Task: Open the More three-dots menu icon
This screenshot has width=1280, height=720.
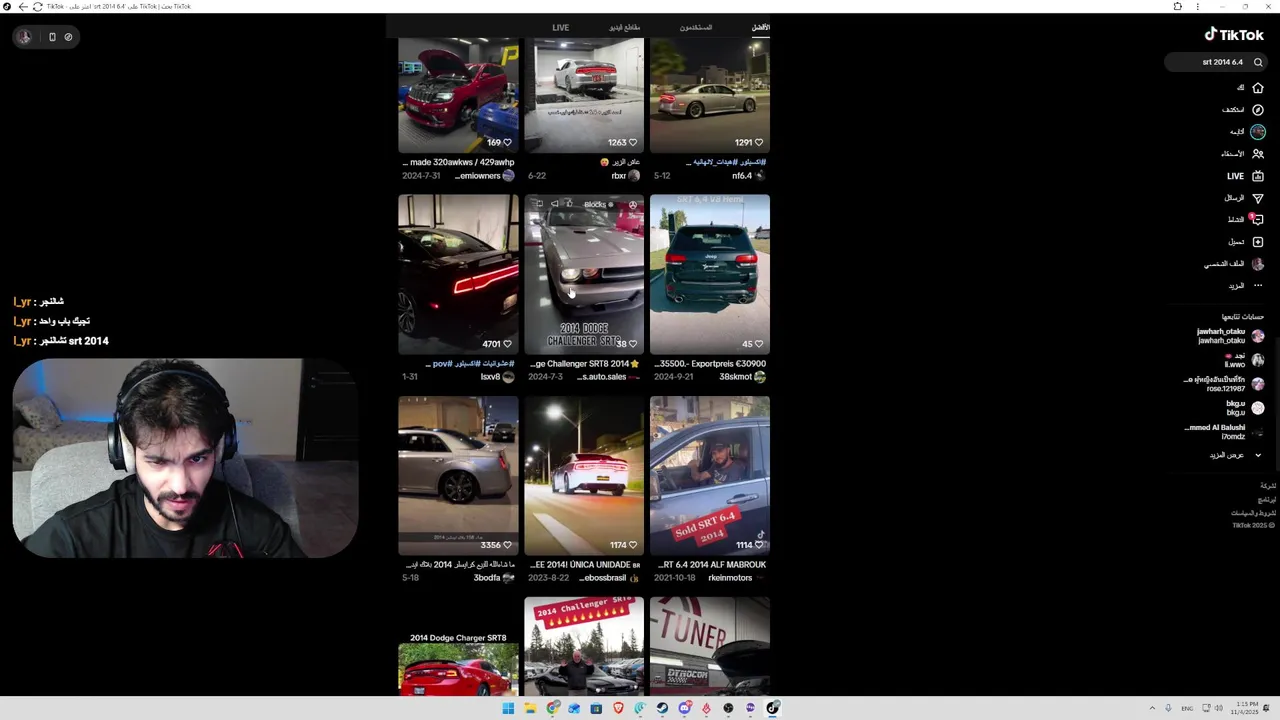Action: coord(1258,286)
